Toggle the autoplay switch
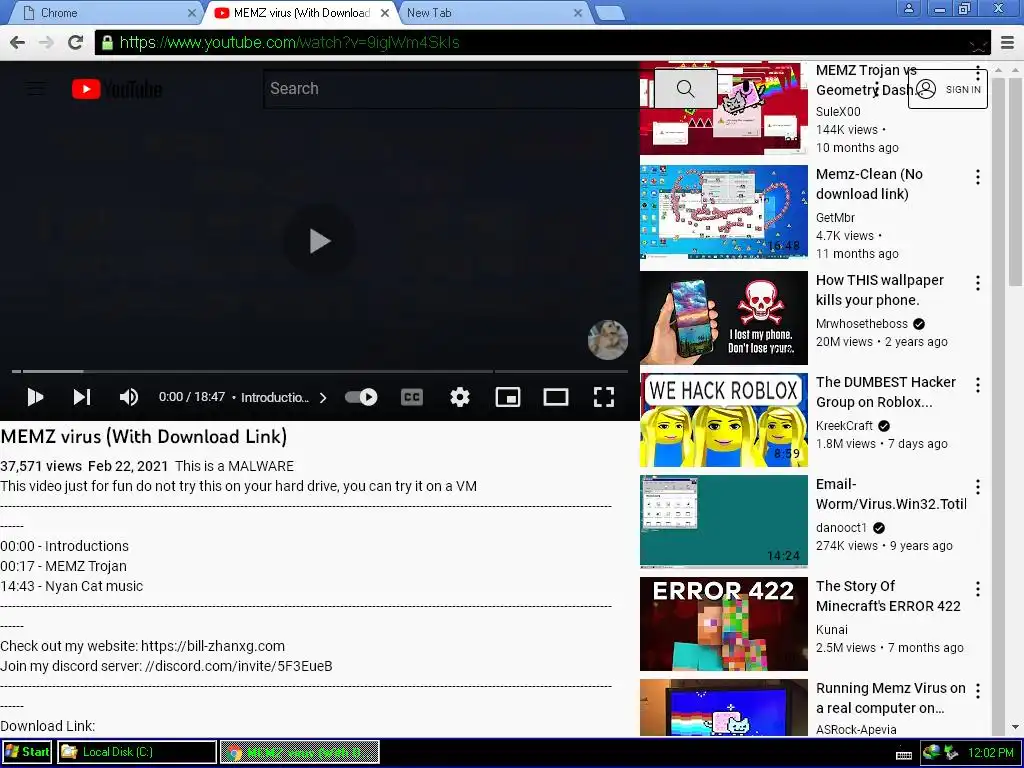1024x768 pixels. point(361,397)
